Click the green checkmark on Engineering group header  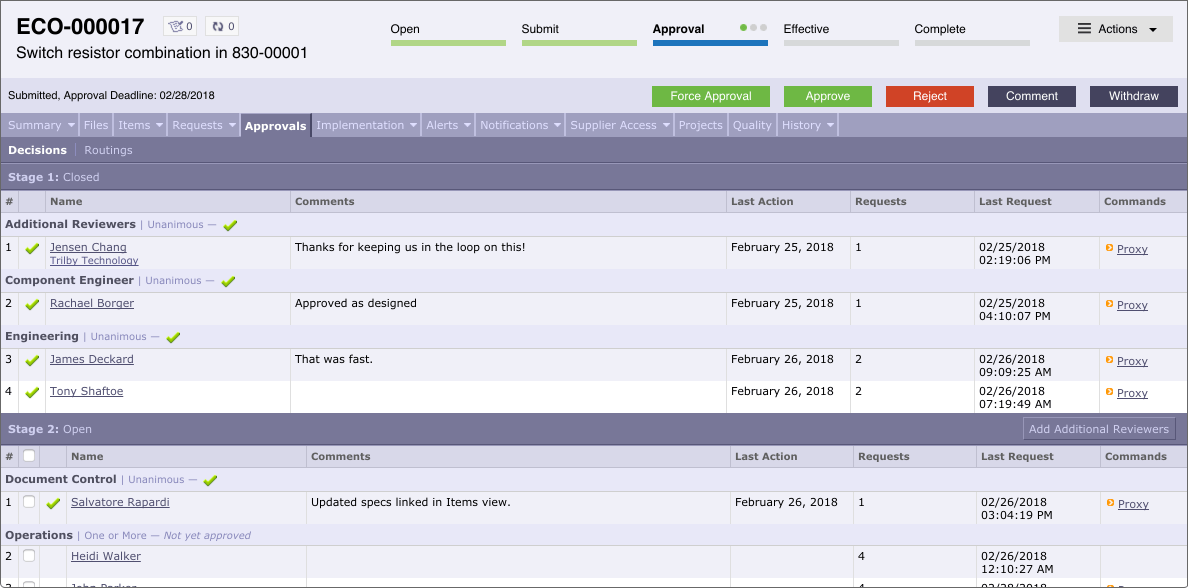point(173,337)
